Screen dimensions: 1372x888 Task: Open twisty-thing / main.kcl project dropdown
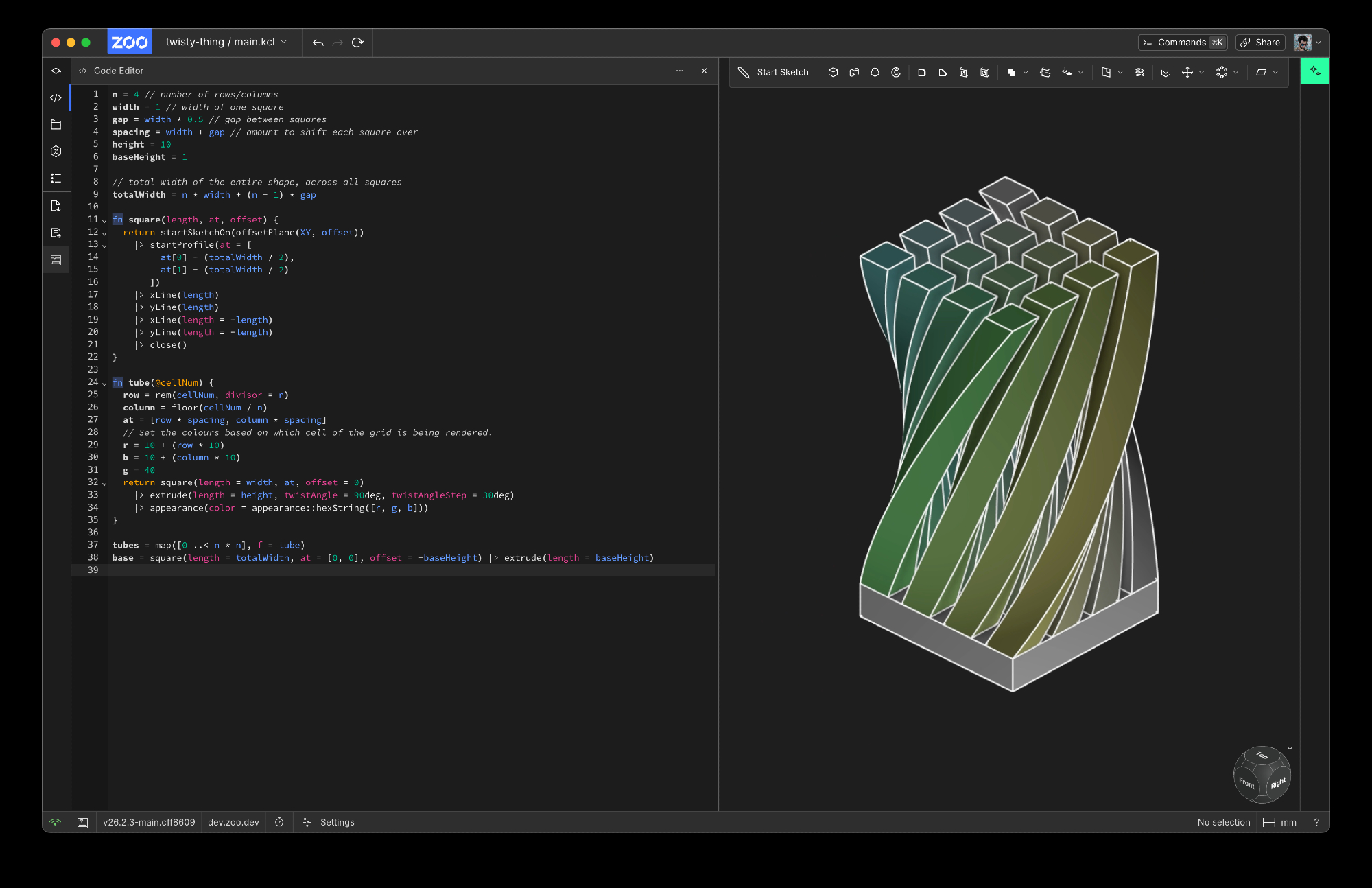pos(226,42)
